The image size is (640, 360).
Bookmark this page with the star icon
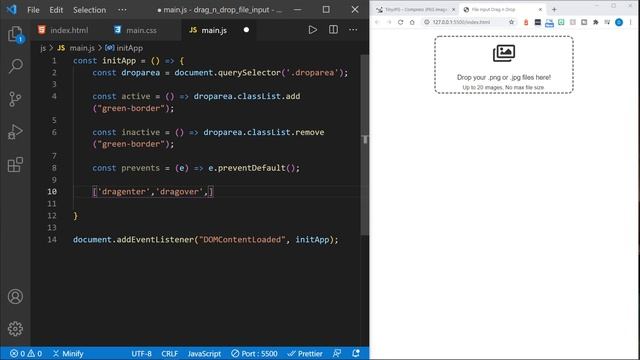[x=511, y=22]
